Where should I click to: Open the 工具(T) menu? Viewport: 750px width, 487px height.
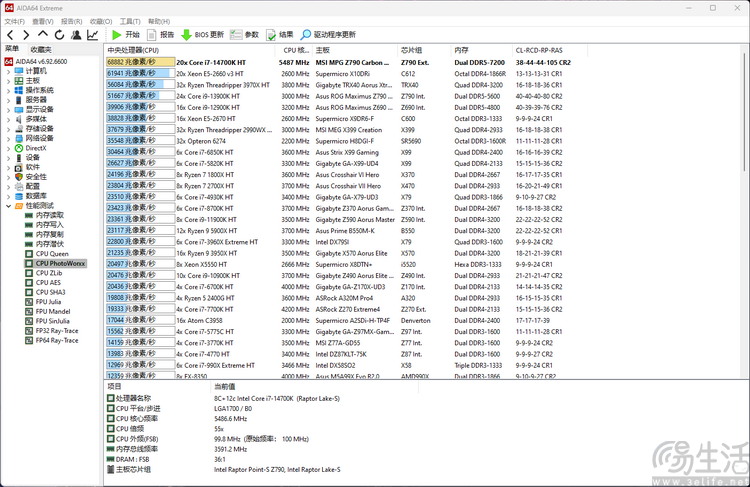(130, 21)
